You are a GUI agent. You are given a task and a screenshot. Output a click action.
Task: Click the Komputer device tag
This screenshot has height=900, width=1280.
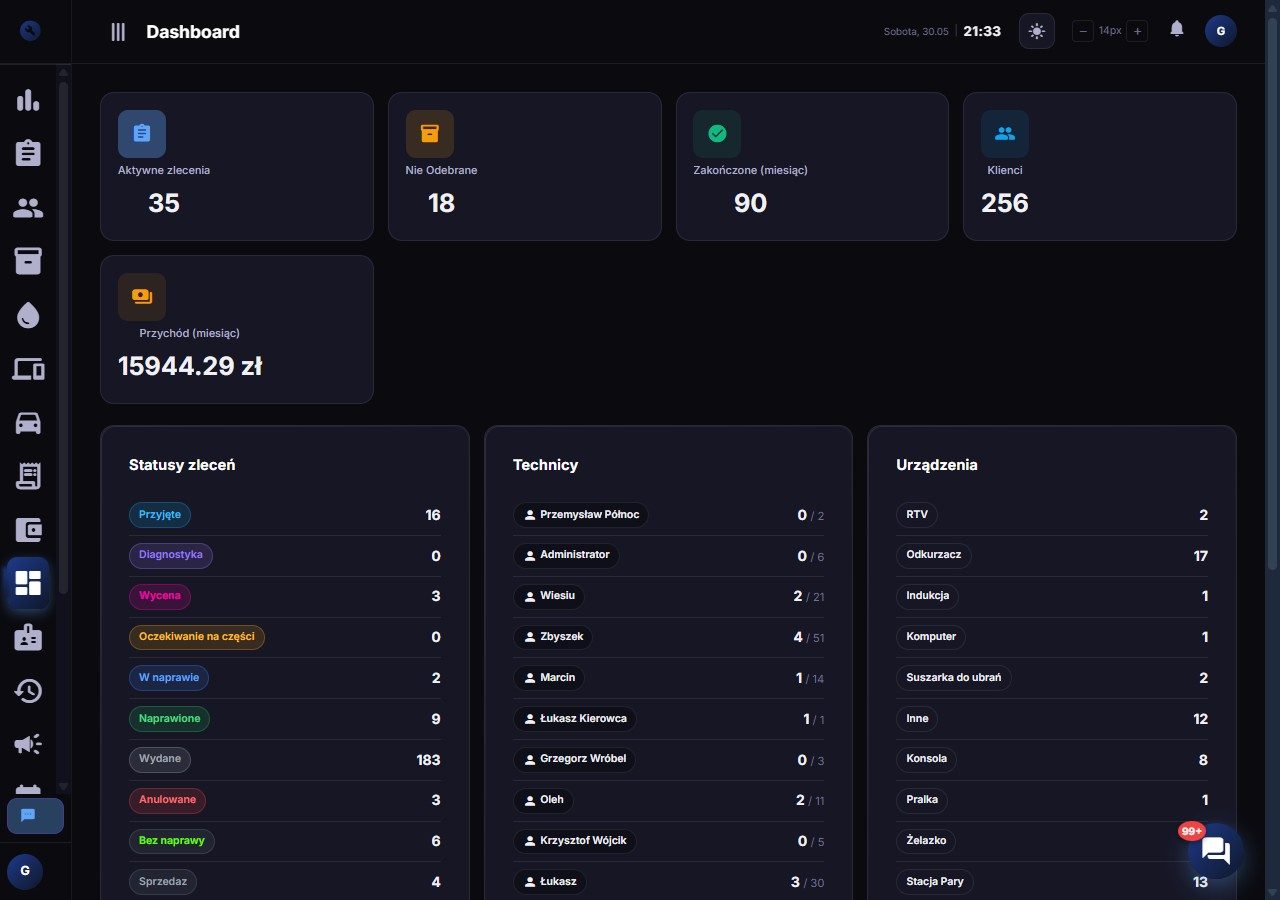click(x=931, y=637)
